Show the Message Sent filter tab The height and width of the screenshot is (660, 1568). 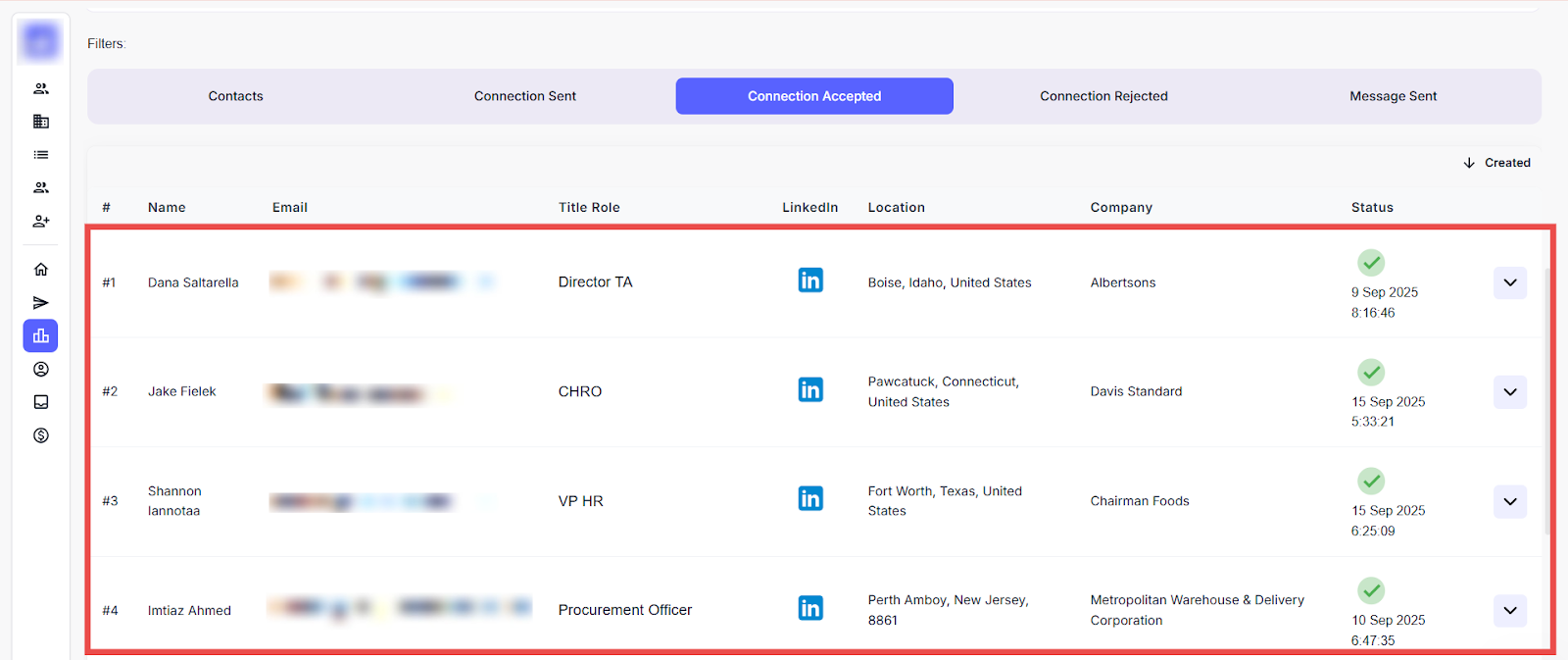coord(1393,96)
